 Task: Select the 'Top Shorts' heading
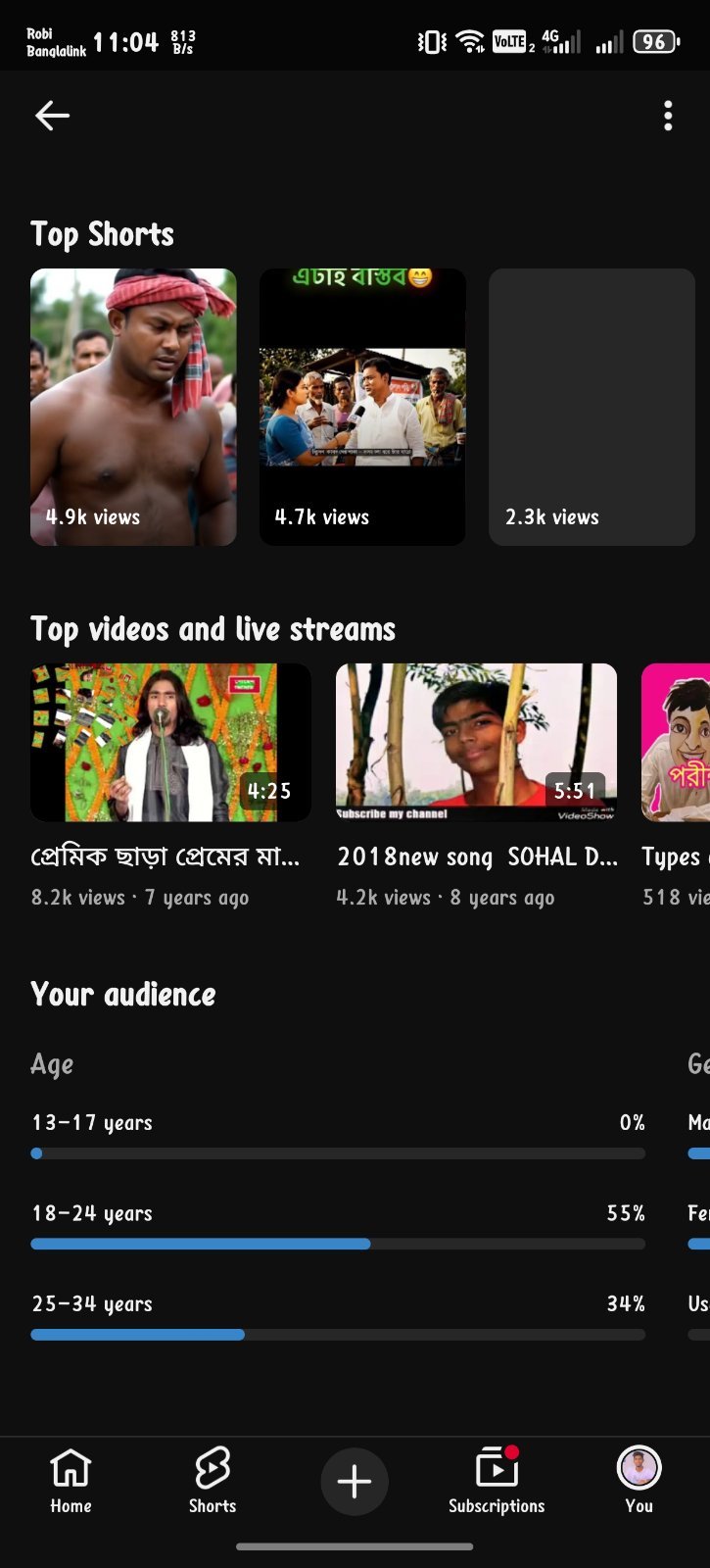click(x=102, y=234)
